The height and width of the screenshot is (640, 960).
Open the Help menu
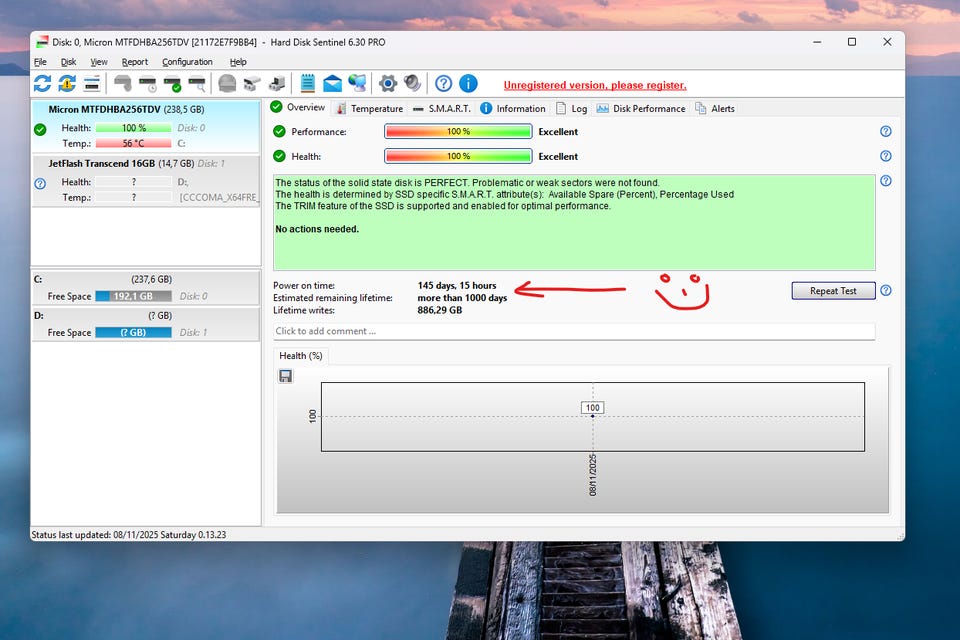point(238,62)
